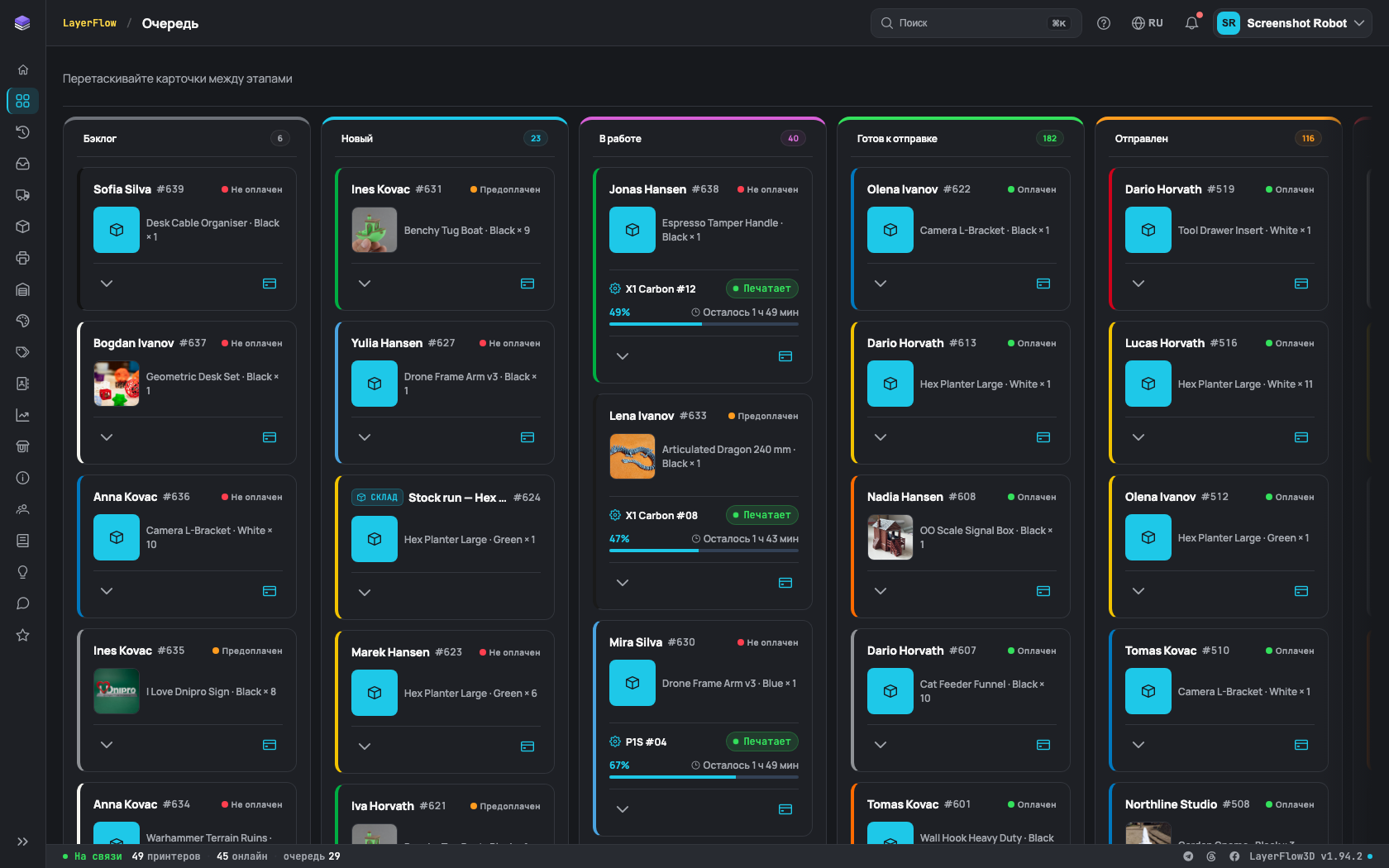Select the Queue grid item in the sidebar
This screenshot has height=868, width=1389.
coord(23,101)
